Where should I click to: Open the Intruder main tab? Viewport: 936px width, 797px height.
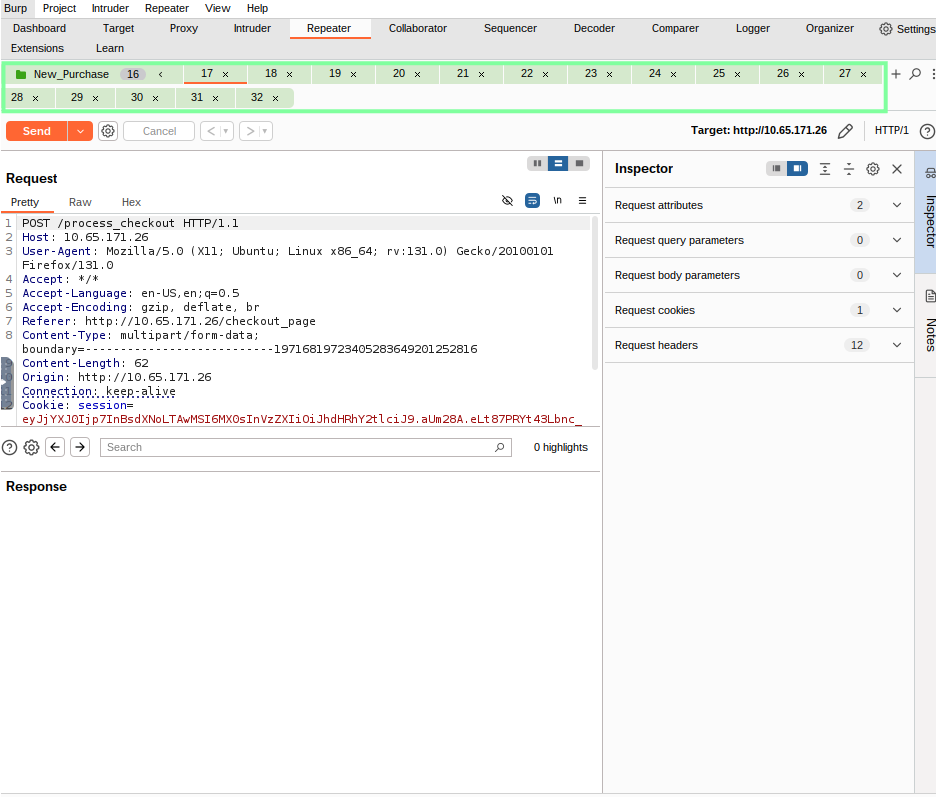coord(252,28)
